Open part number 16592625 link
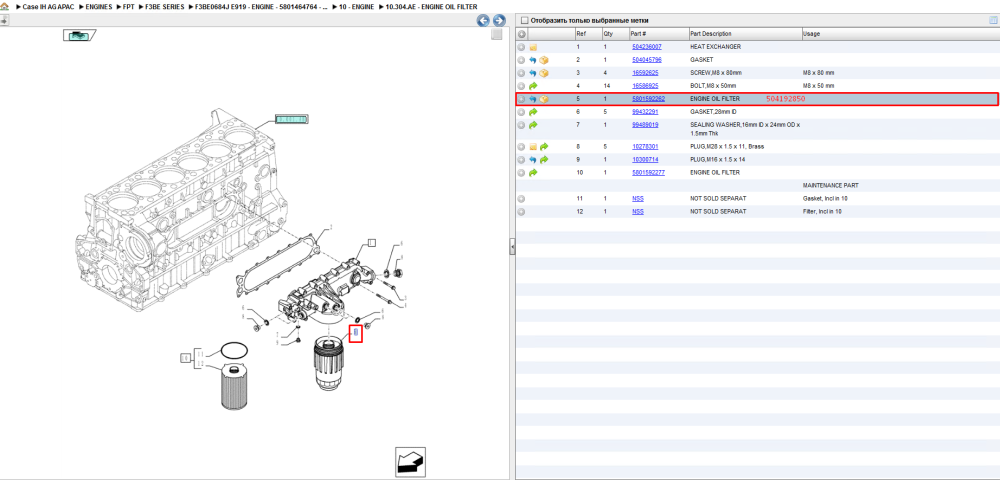This screenshot has width=1000, height=480. click(645, 73)
